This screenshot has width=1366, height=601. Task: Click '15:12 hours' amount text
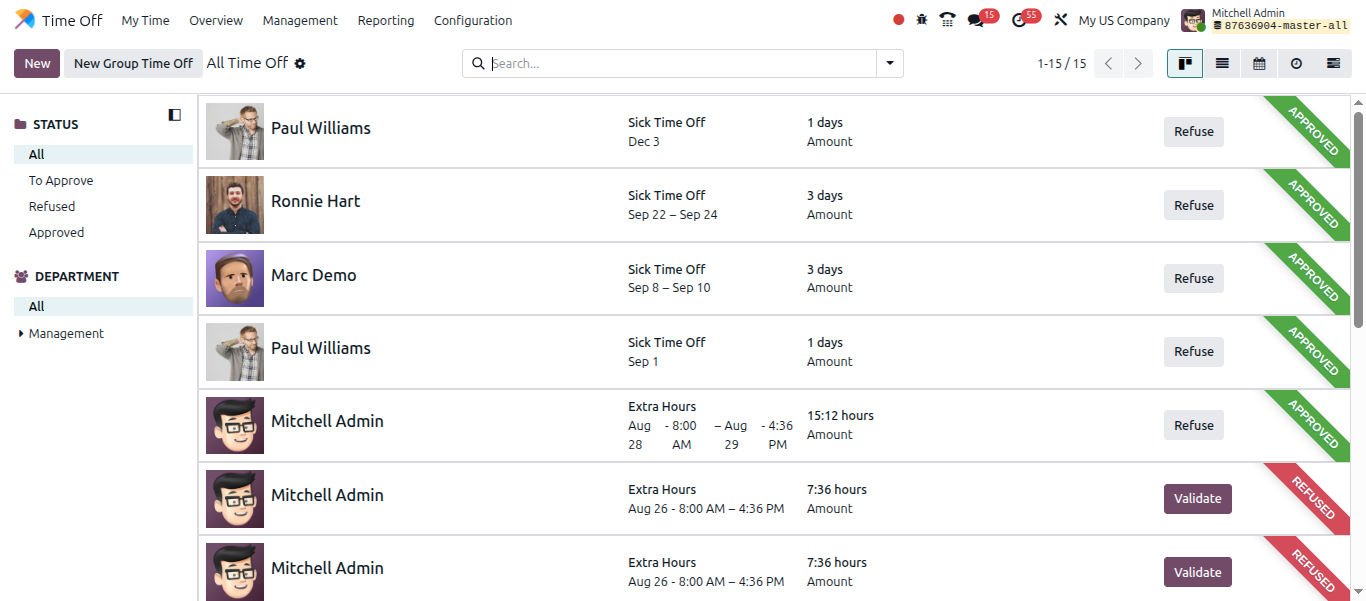coord(840,416)
